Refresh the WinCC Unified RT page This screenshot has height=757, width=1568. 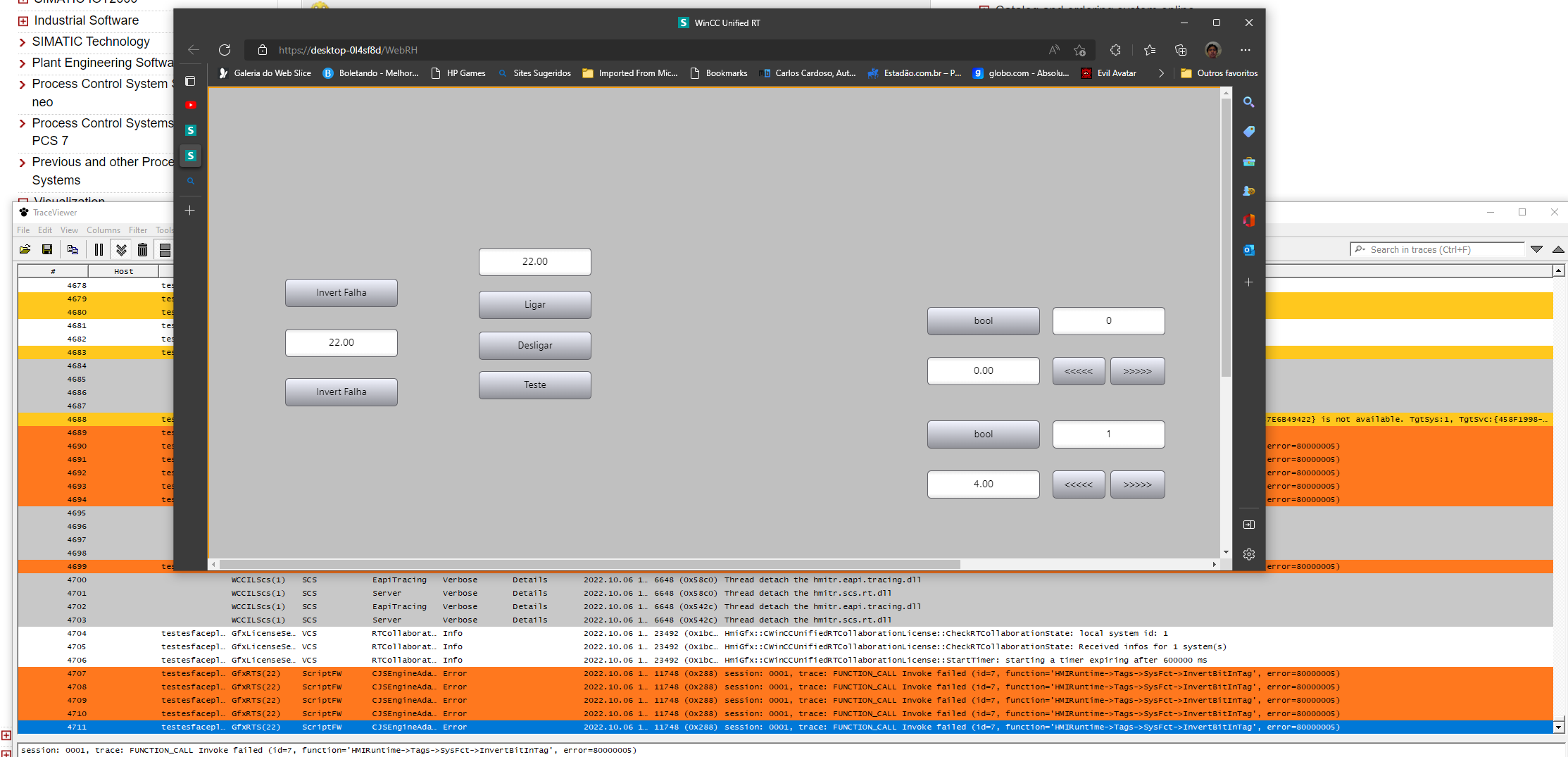(225, 50)
